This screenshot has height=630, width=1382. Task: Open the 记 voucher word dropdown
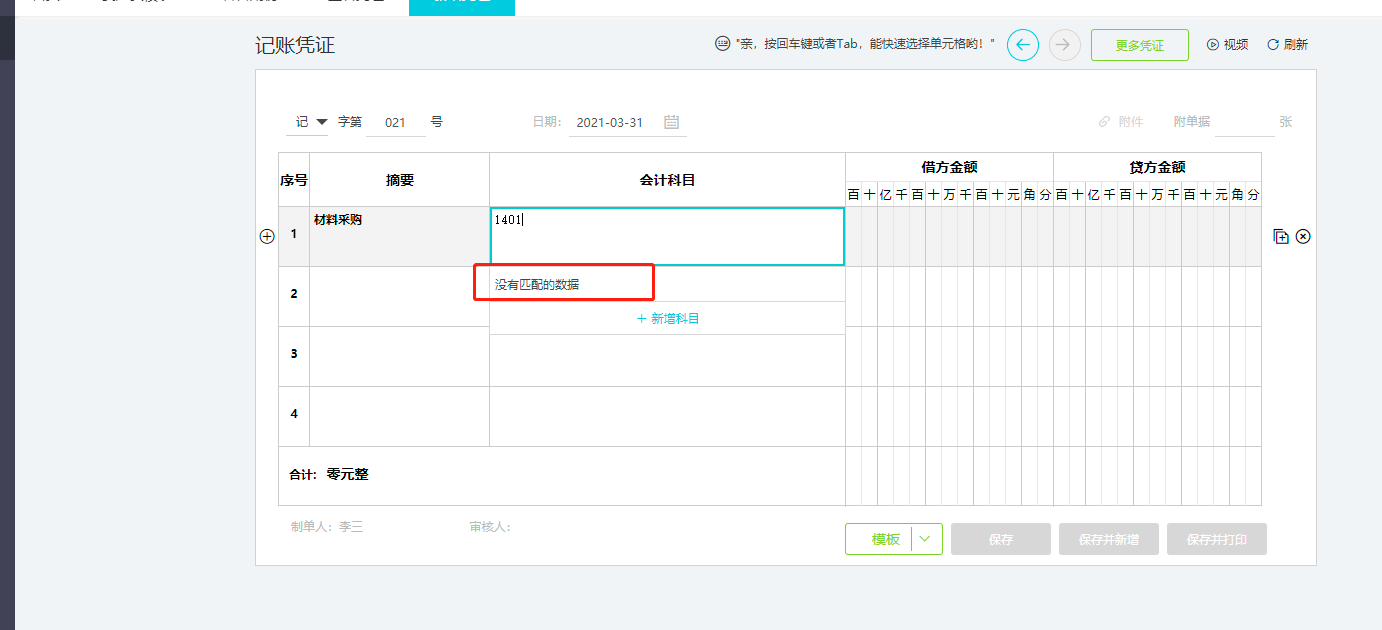click(308, 122)
